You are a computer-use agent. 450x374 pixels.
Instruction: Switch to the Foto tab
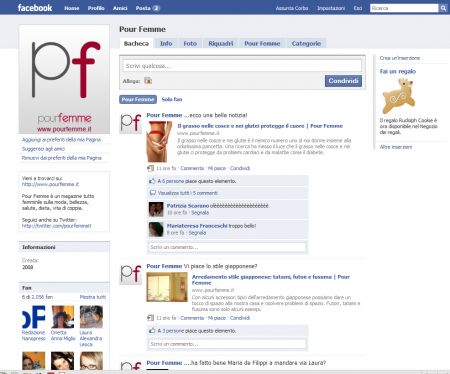tap(190, 43)
